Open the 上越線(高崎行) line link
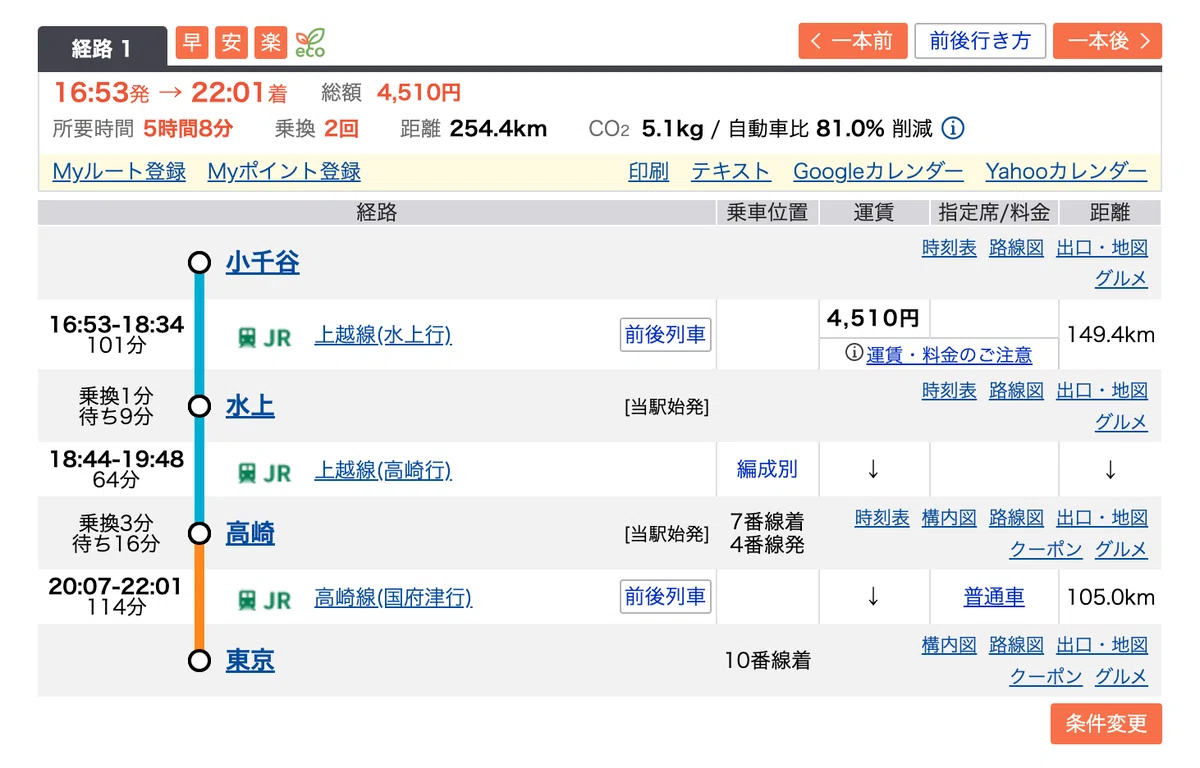This screenshot has height=768, width=1200. point(383,470)
